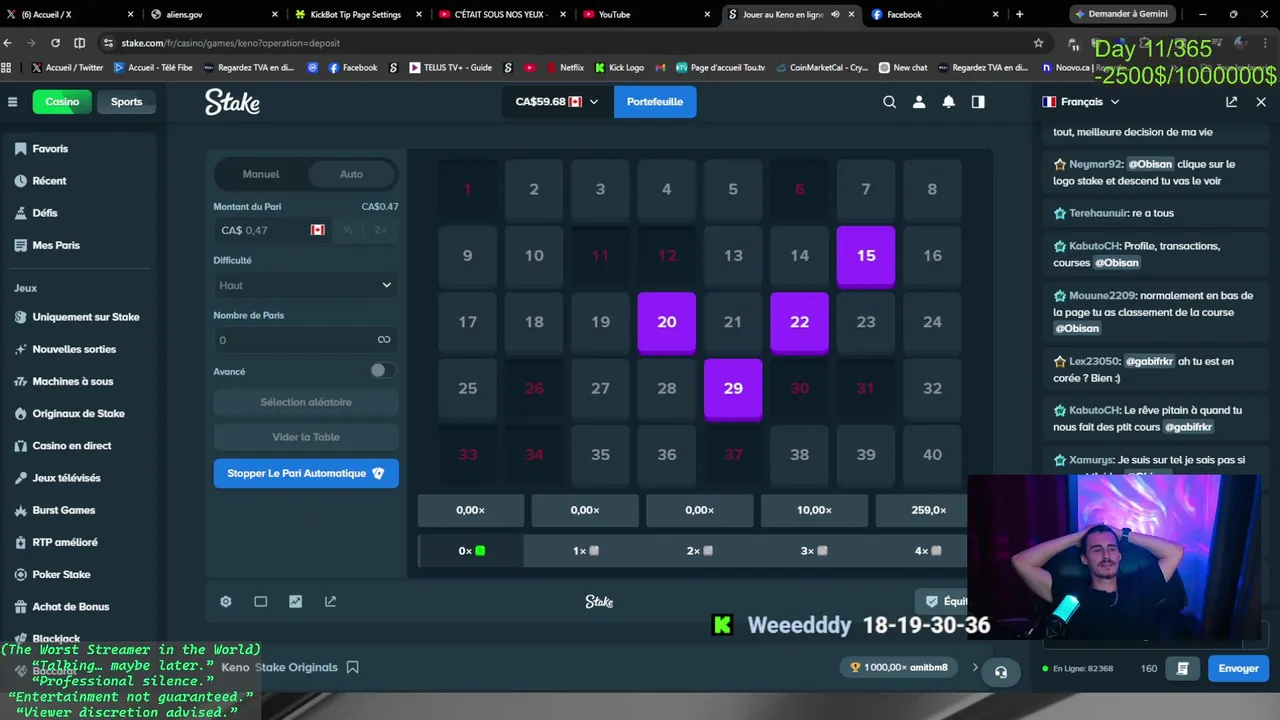Click the search magnifier icon in header

click(889, 102)
